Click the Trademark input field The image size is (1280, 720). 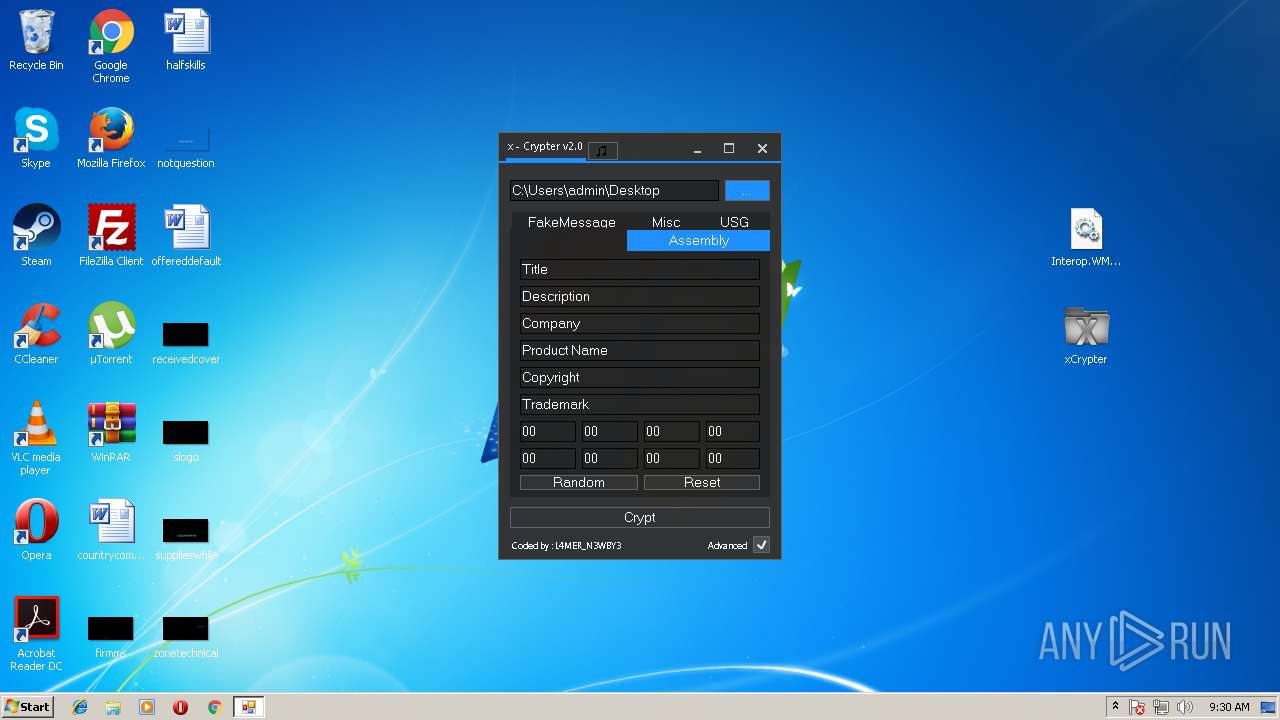(640, 404)
